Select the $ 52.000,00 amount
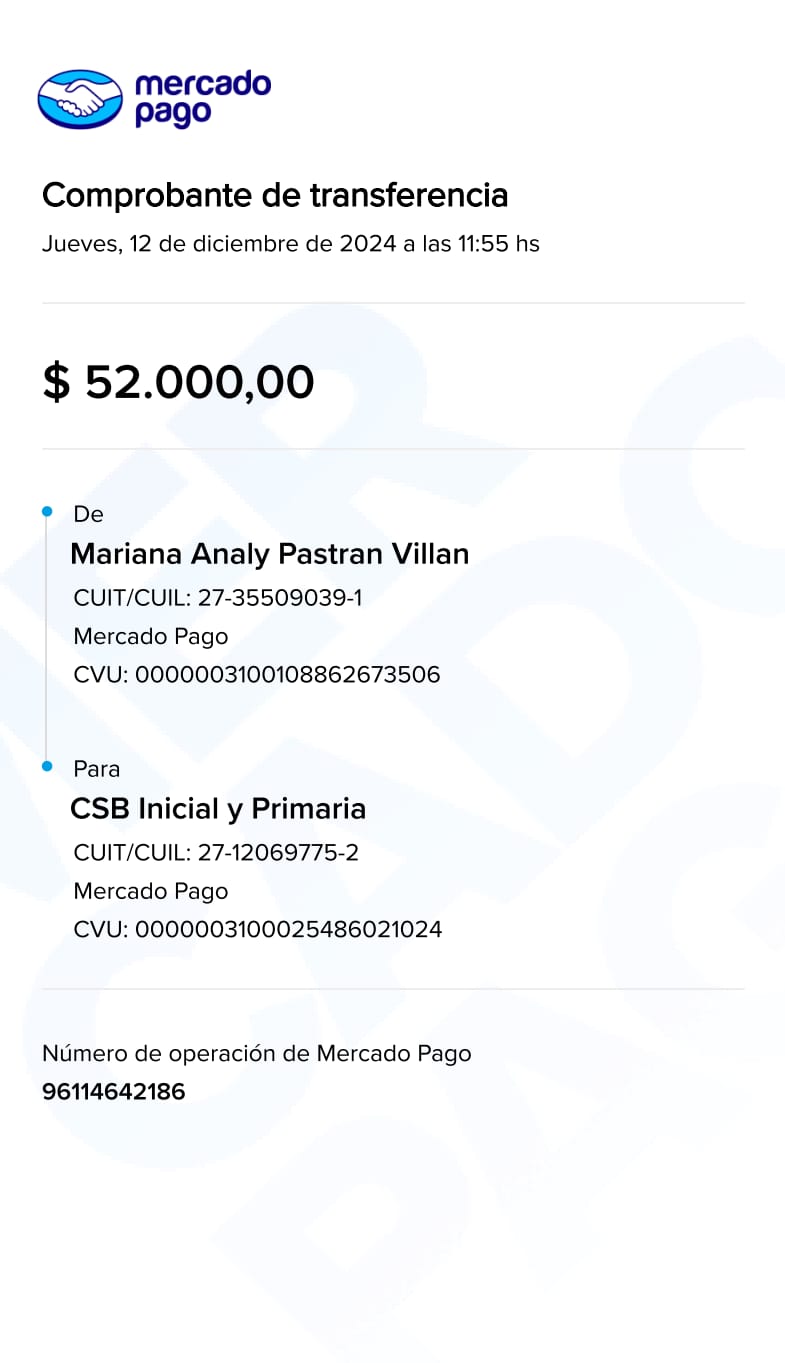785x1363 pixels. (178, 382)
